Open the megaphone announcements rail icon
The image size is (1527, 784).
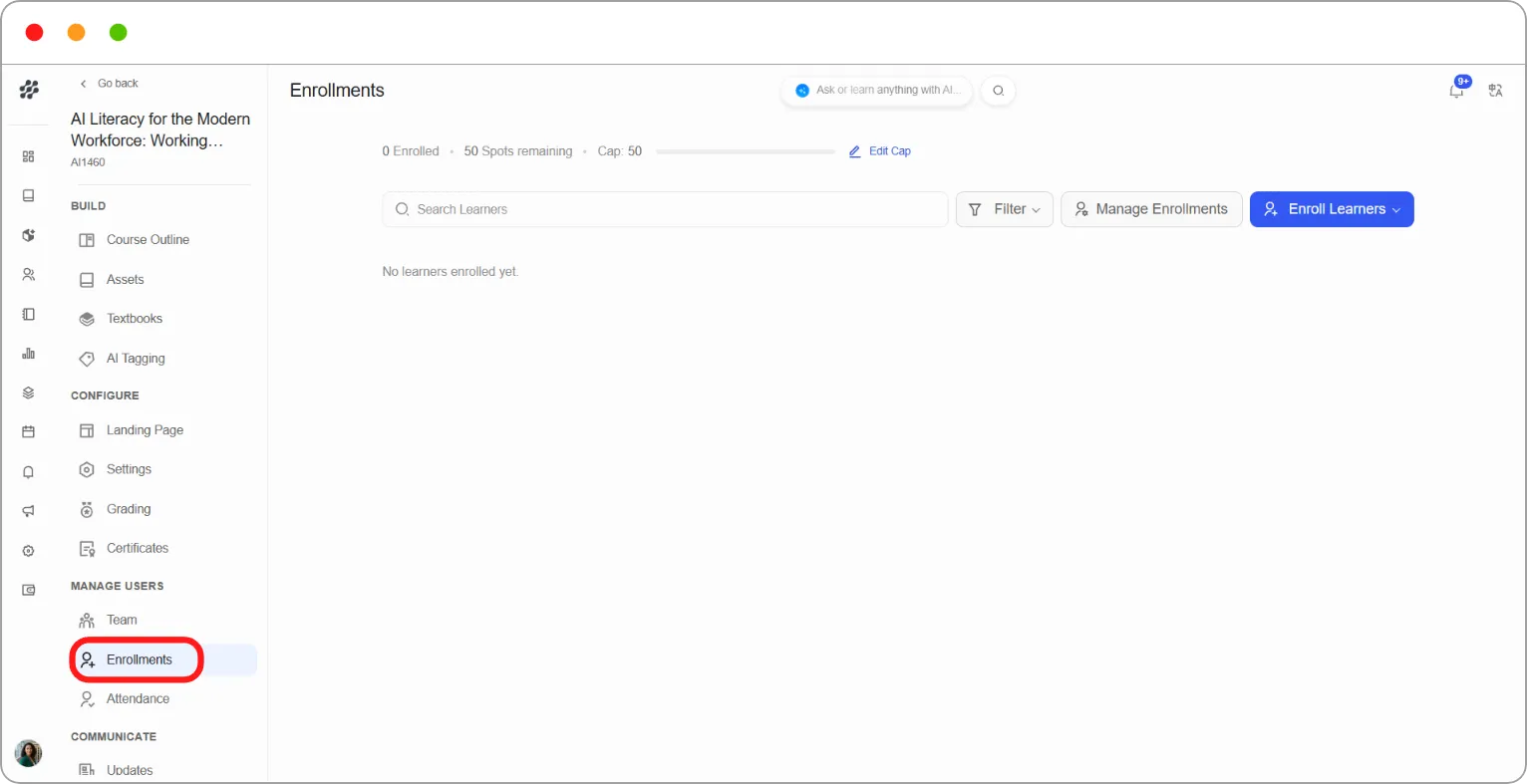click(28, 511)
